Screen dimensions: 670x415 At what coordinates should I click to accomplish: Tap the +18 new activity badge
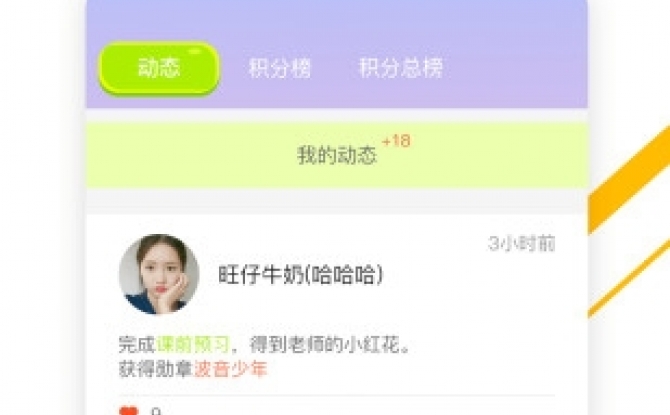(396, 141)
